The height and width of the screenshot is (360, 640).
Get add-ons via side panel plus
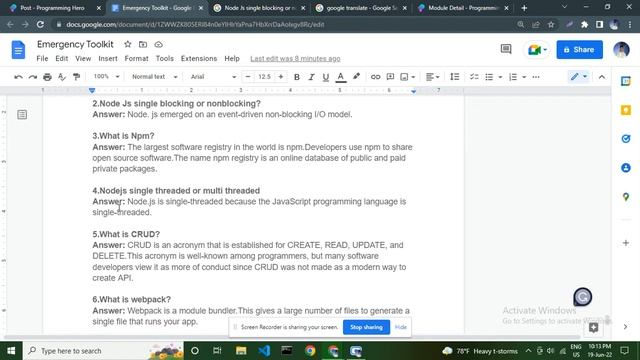[626, 243]
